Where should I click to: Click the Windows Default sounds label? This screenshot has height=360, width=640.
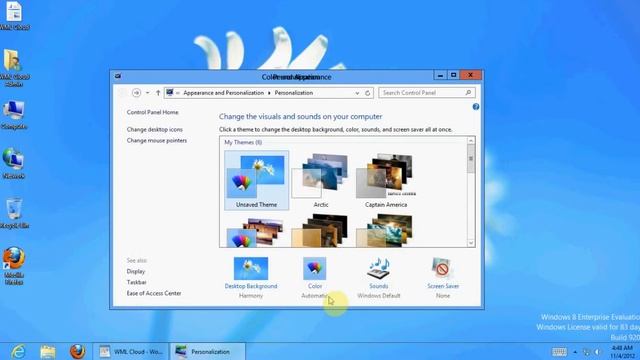(378, 296)
